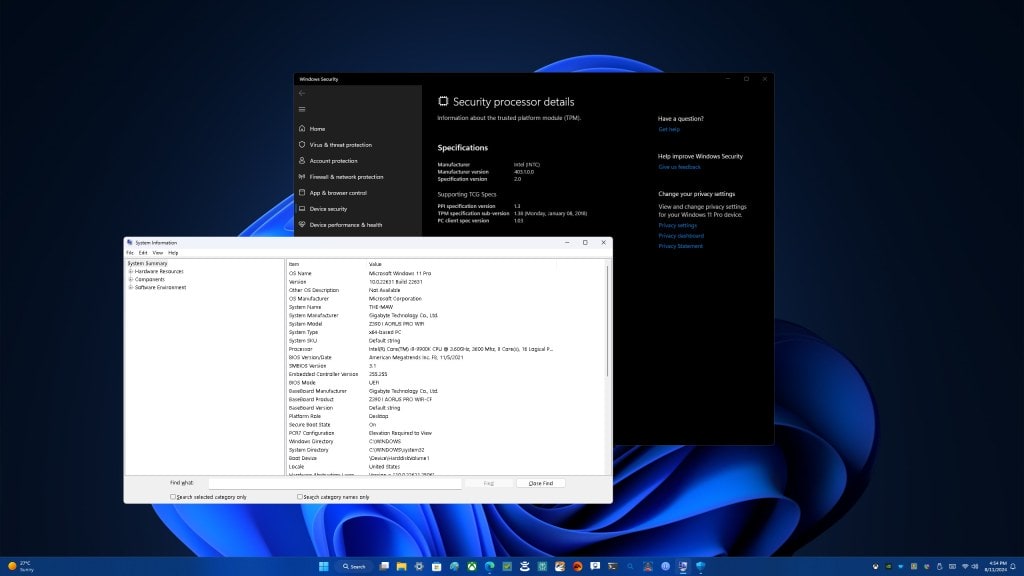Select Account protection in the sidebar
The width and height of the screenshot is (1024, 576).
(x=333, y=161)
